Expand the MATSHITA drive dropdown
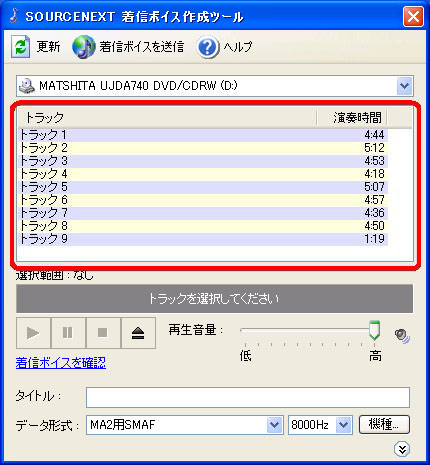 (x=405, y=86)
